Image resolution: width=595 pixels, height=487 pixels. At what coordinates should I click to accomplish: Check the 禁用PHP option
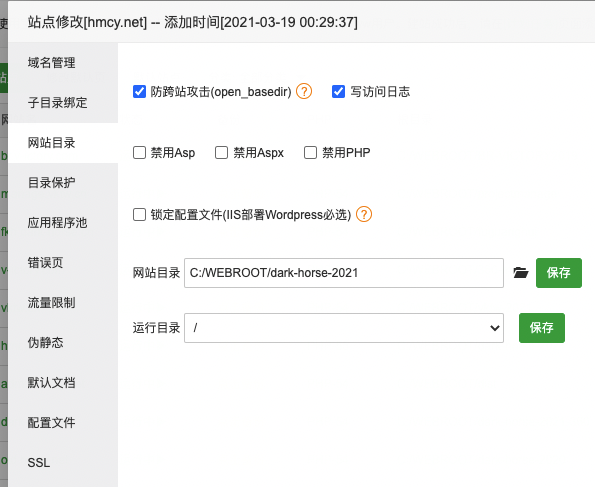point(310,153)
